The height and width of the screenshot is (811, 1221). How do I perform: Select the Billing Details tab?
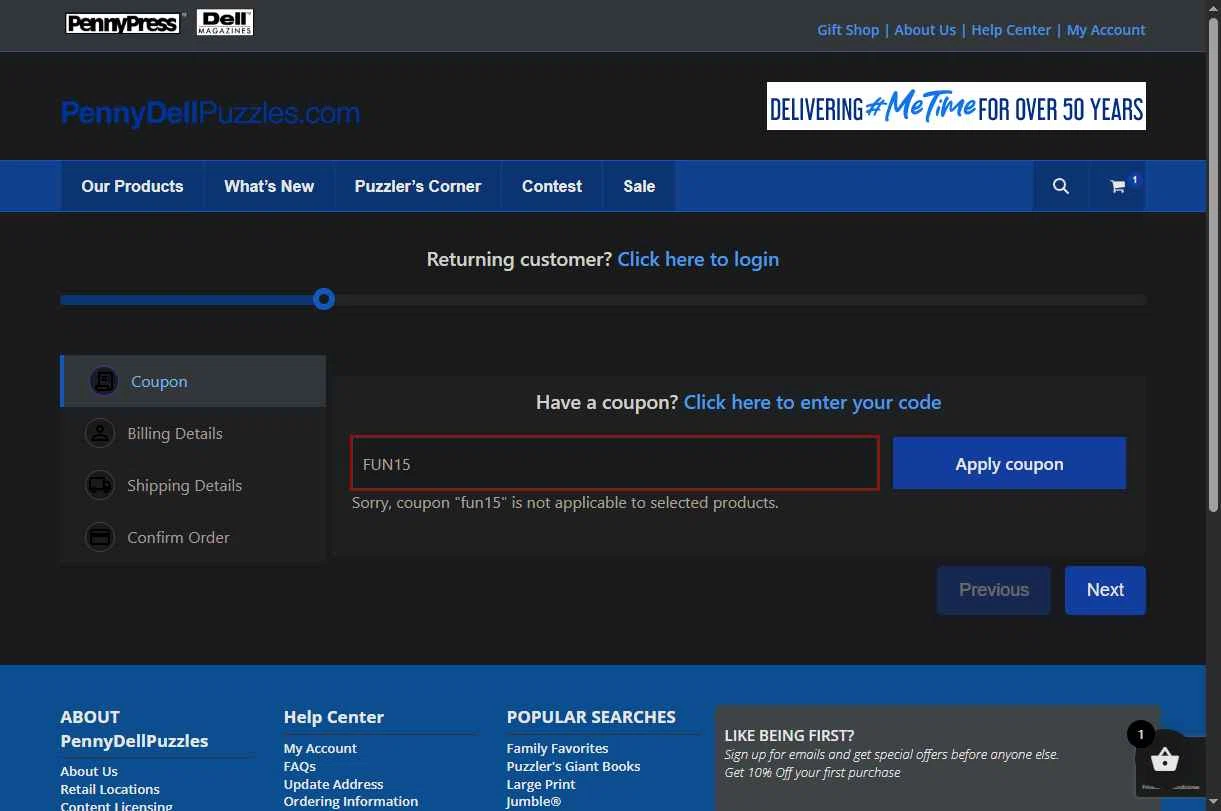(x=194, y=433)
